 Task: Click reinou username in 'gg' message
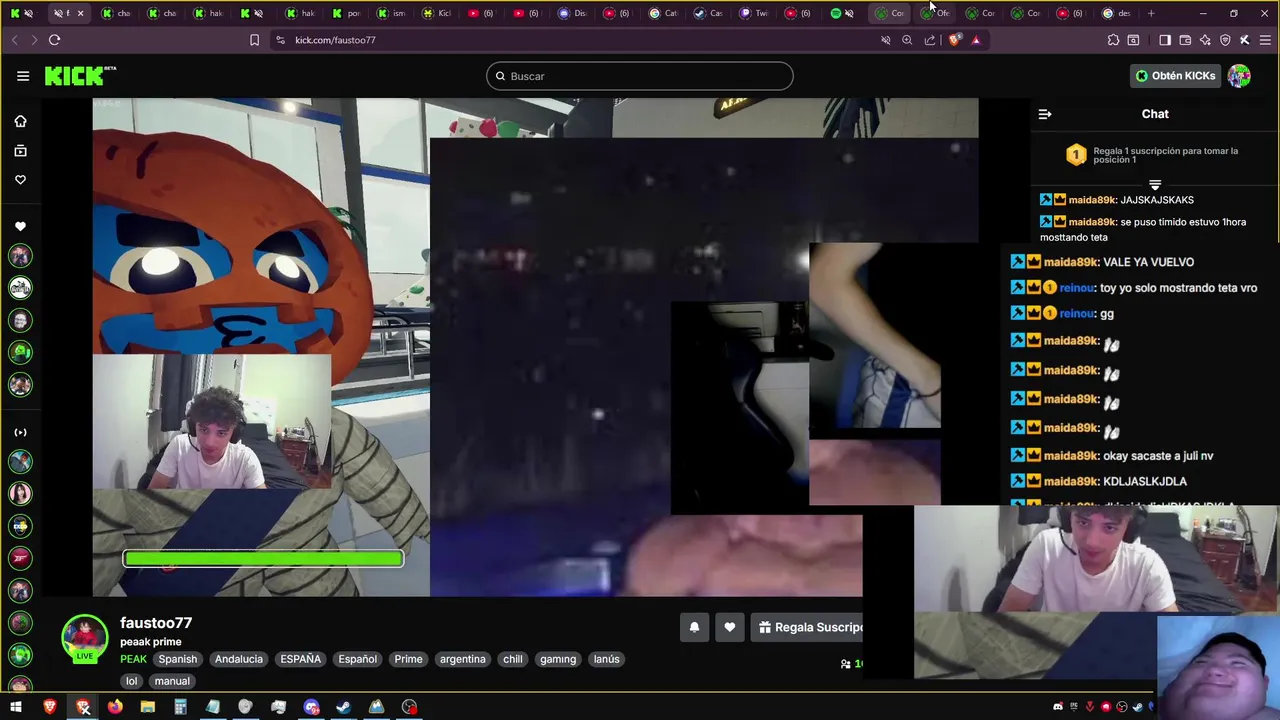1077,314
